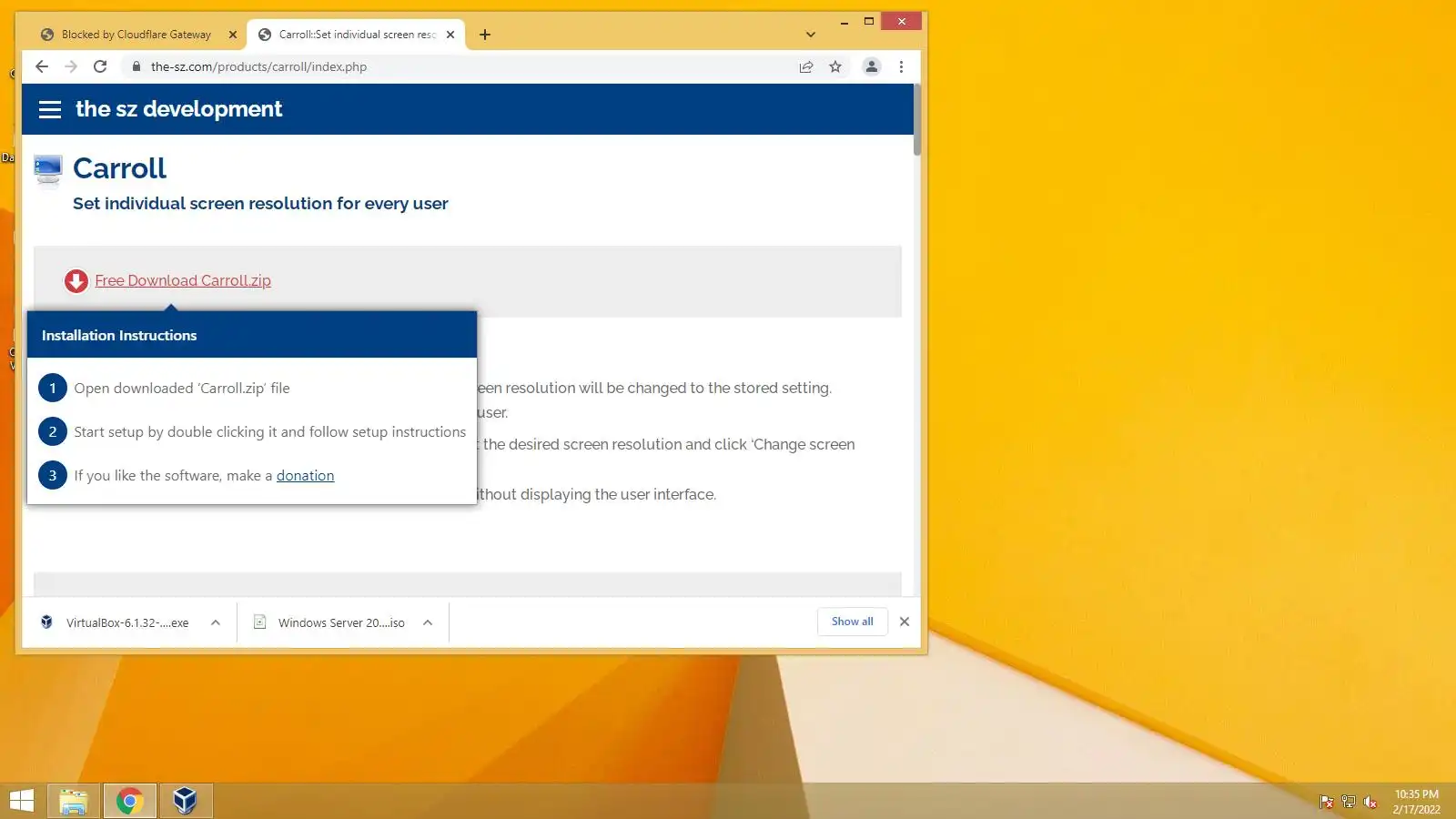Bookmark this page with the star icon
Image resolution: width=1456 pixels, height=819 pixels.
pos(835,66)
